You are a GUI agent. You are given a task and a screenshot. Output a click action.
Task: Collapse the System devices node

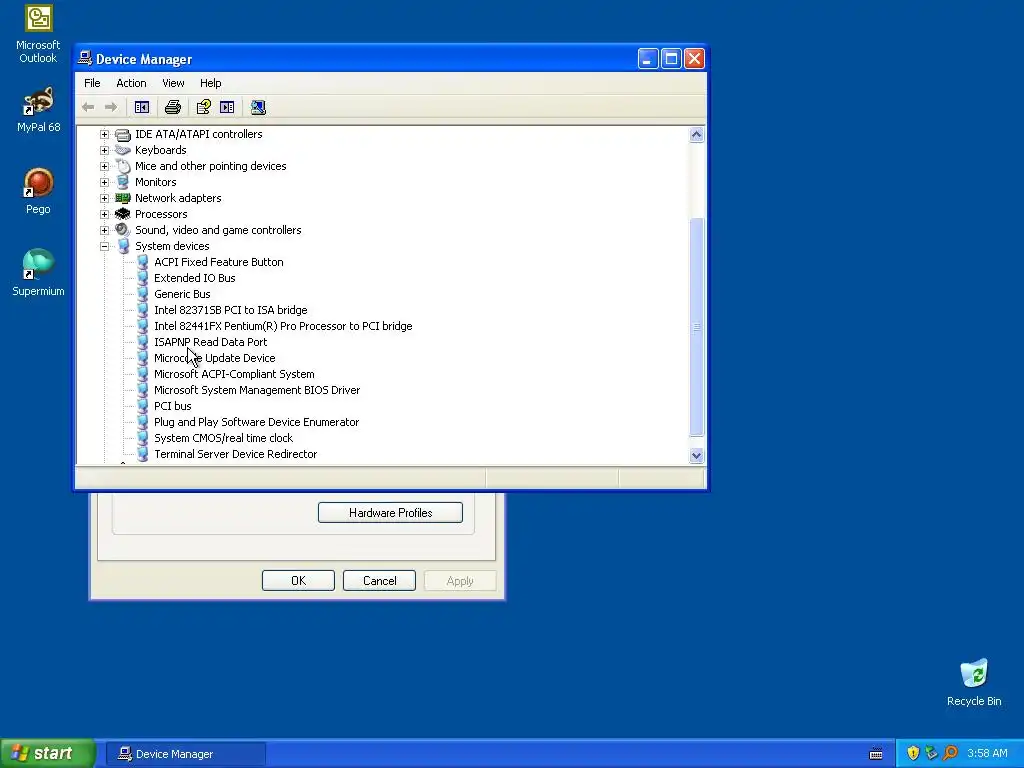(104, 246)
